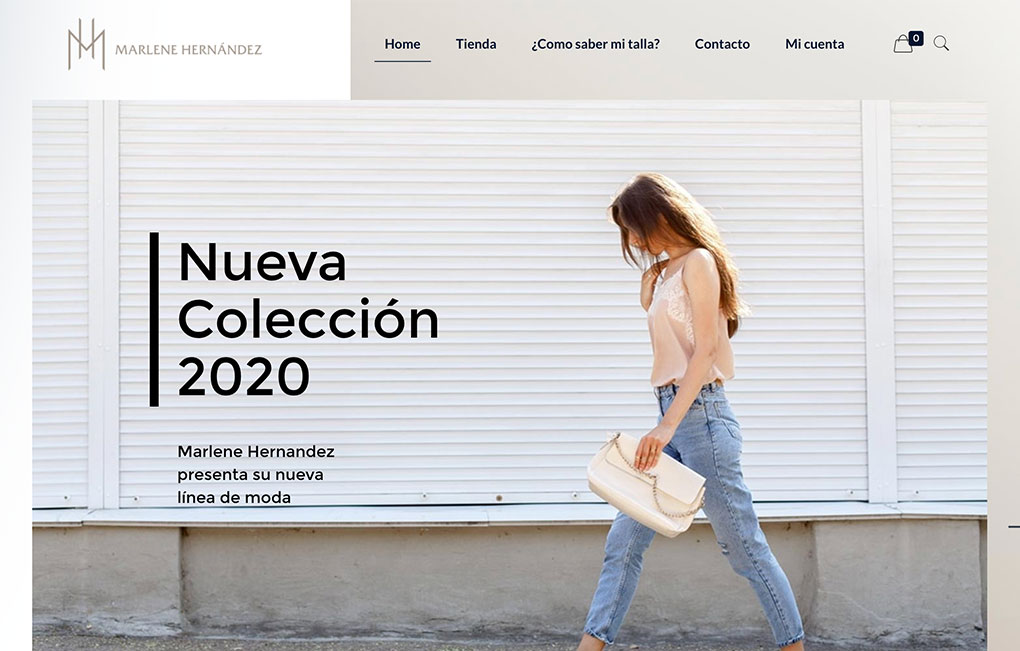This screenshot has width=1020, height=651.
Task: Click the Nueva Colección 2020 heading
Action: tap(308, 319)
